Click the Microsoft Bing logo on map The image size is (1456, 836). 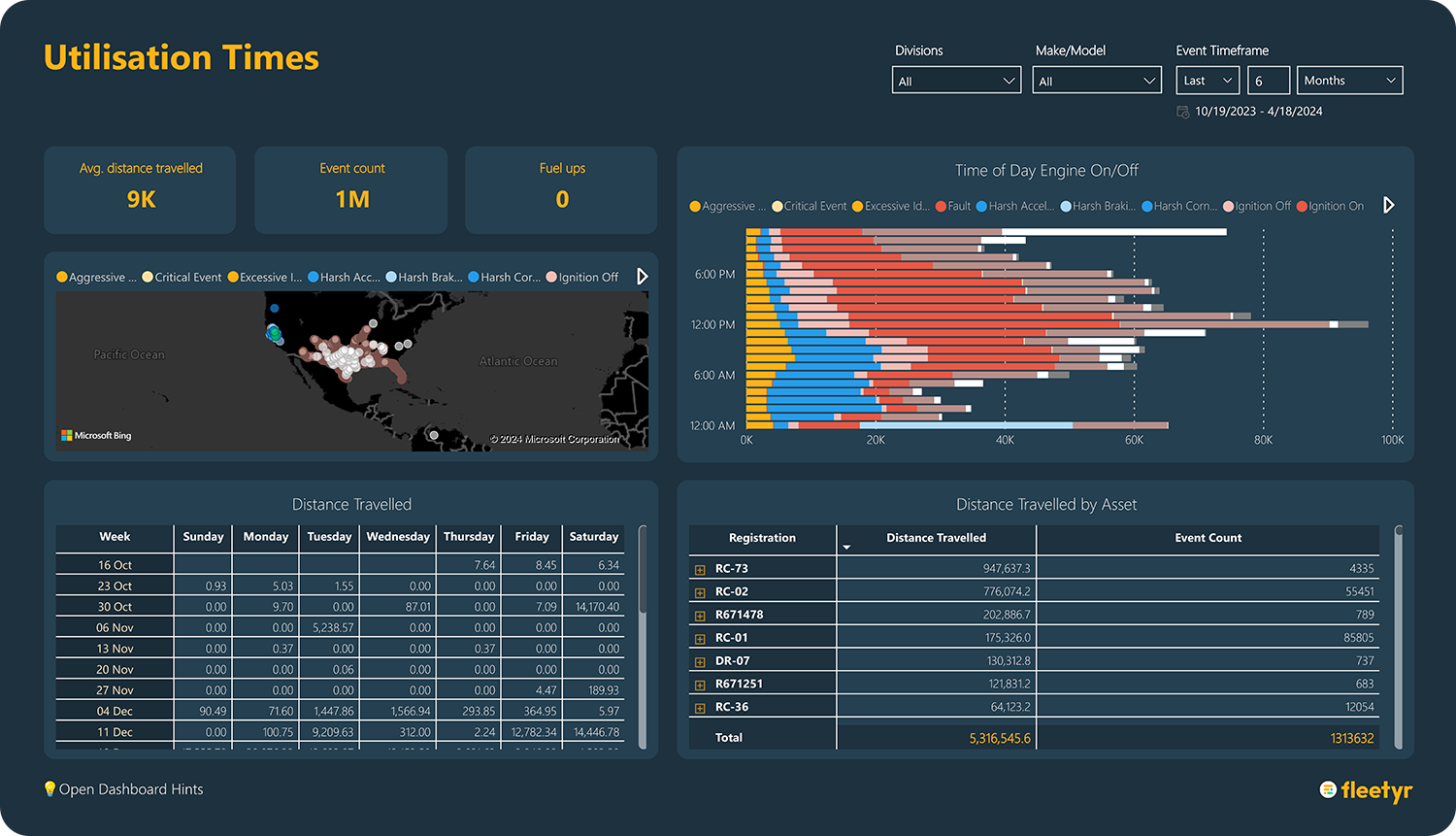pos(96,435)
